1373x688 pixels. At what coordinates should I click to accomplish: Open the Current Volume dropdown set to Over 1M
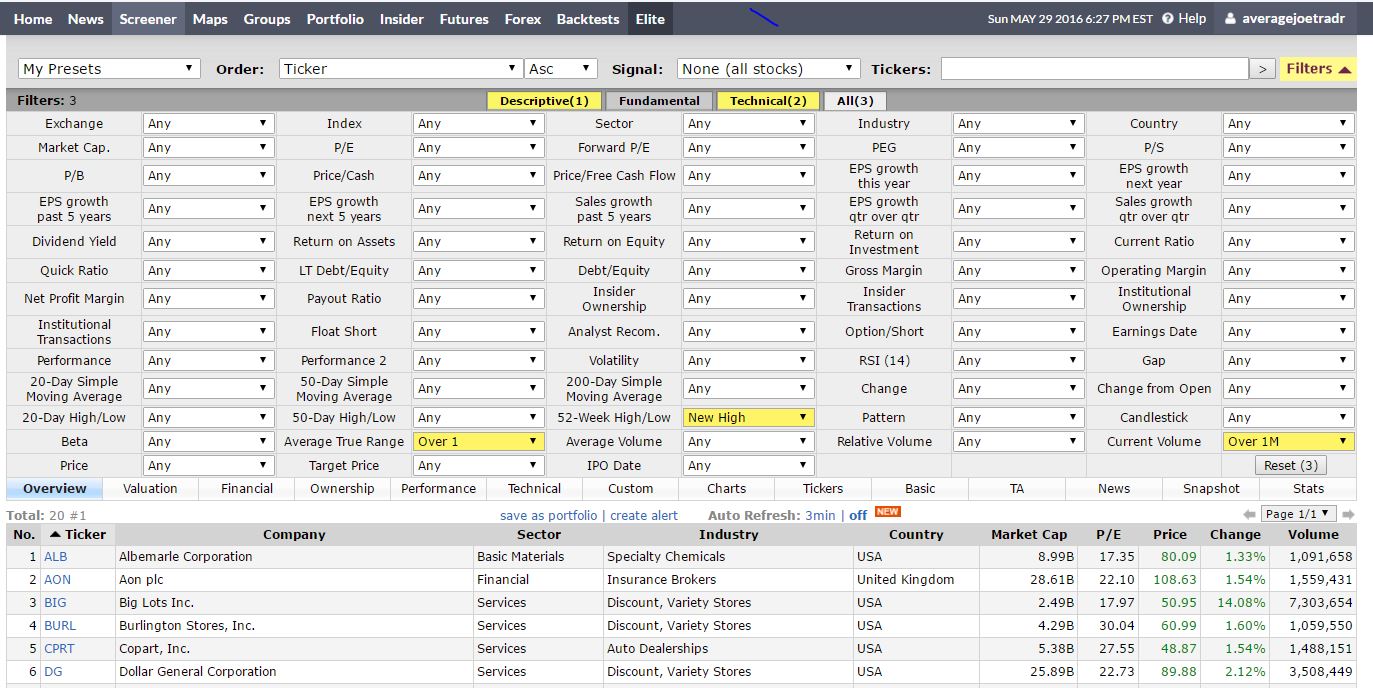(1288, 442)
